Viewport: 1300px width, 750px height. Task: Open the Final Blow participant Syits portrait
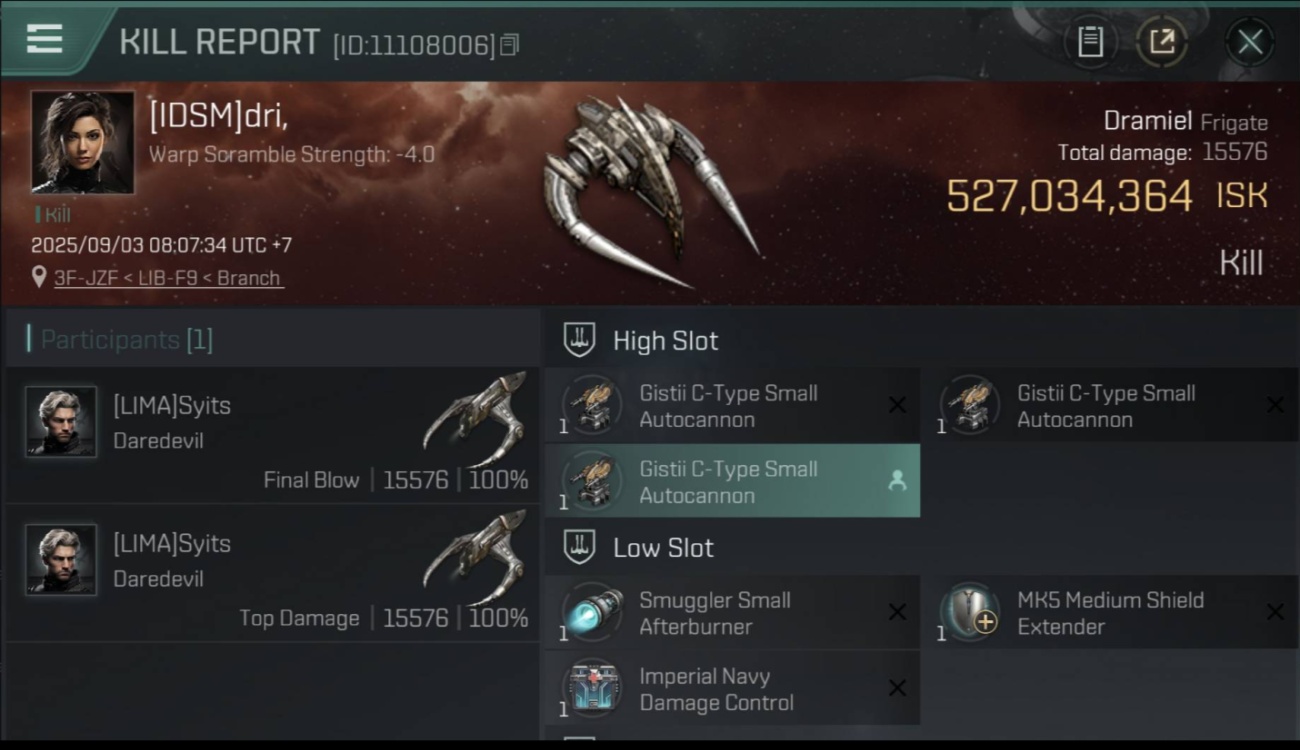coord(61,422)
